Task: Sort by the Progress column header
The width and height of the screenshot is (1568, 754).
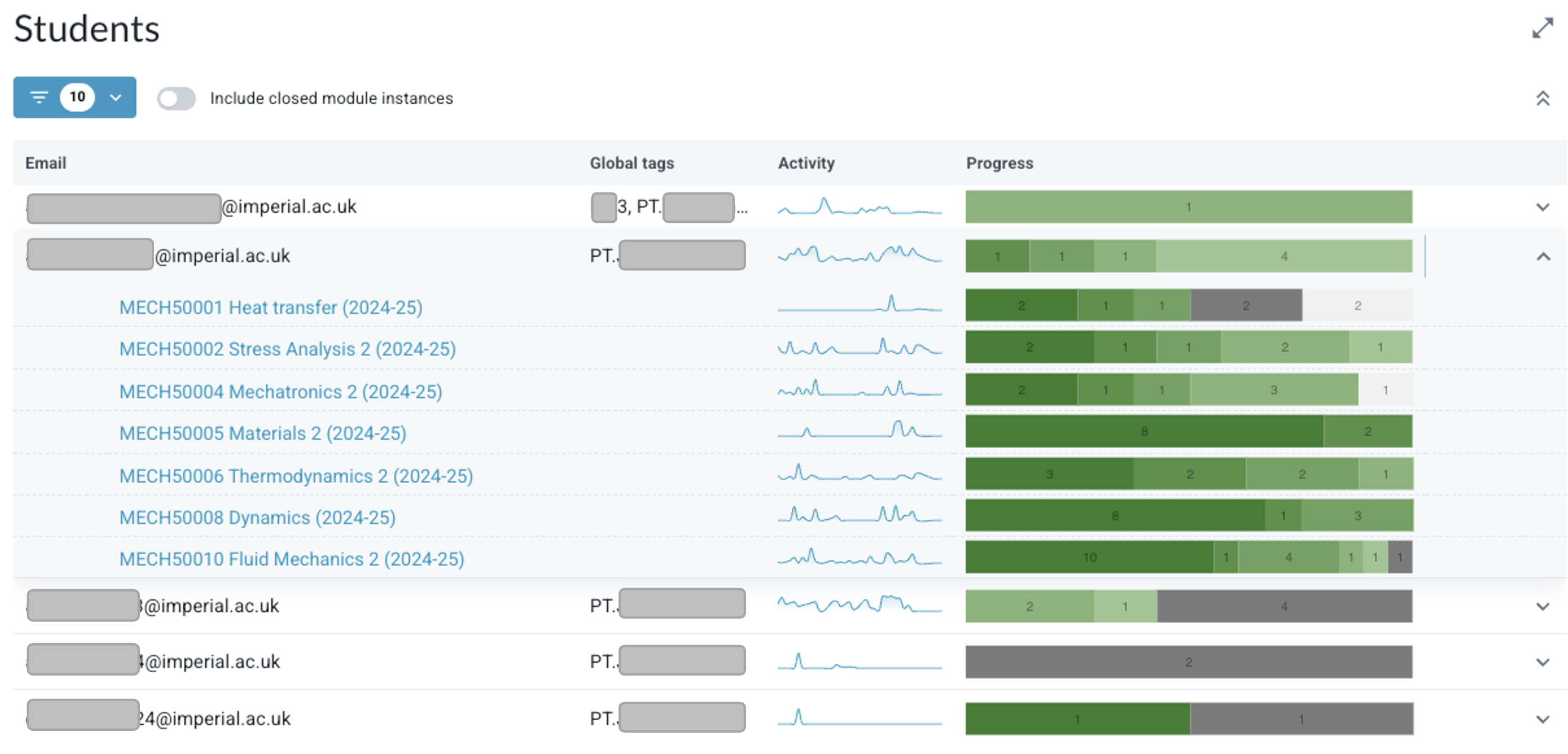Action: coord(999,162)
